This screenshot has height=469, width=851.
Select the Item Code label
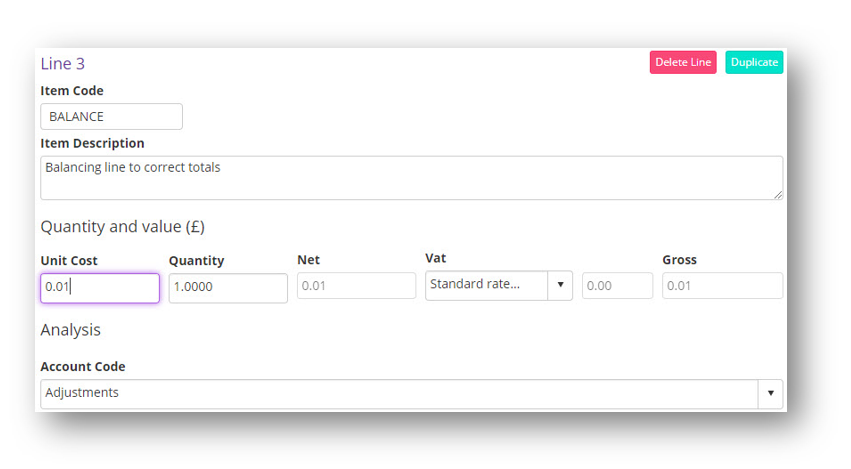(x=72, y=91)
